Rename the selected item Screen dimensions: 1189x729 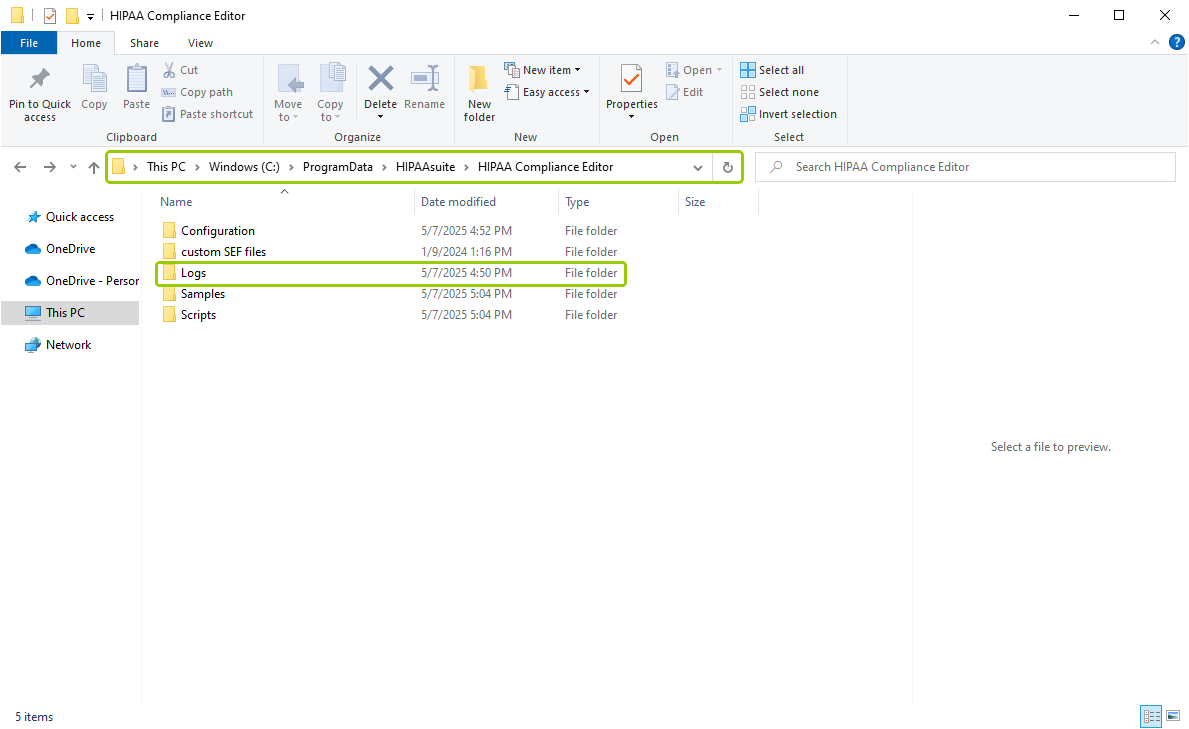tap(425, 88)
